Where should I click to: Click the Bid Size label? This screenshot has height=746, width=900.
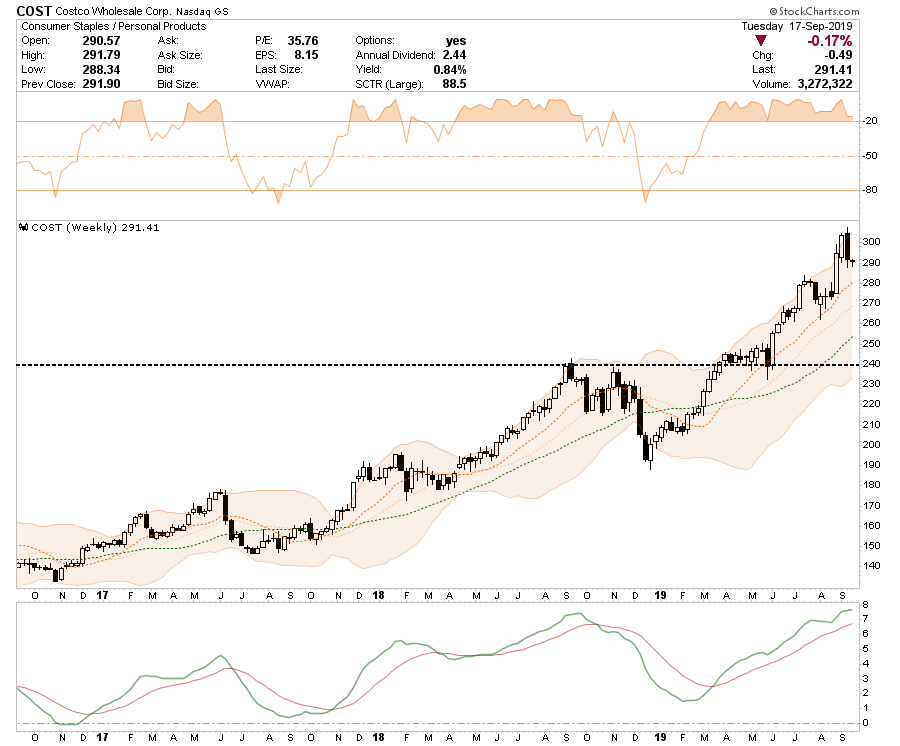click(178, 84)
